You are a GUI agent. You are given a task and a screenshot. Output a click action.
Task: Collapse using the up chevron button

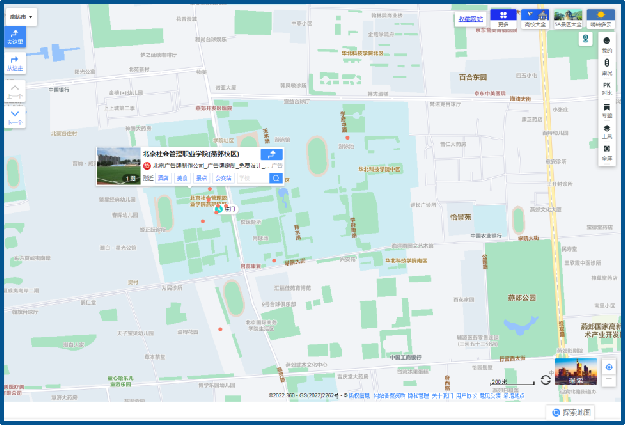tap(15, 90)
